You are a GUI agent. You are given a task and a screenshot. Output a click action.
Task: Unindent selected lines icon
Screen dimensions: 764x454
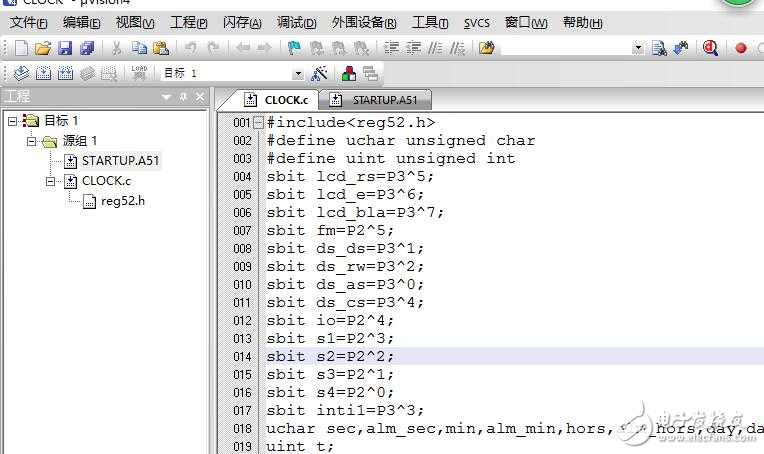414,48
